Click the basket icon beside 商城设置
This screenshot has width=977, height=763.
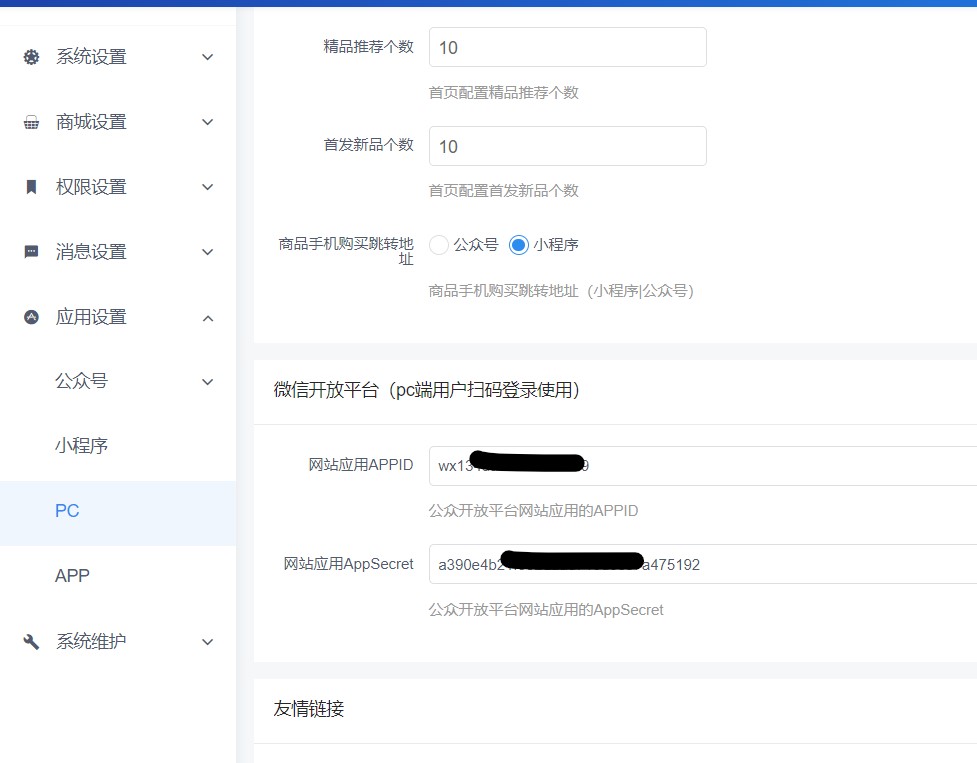31,122
